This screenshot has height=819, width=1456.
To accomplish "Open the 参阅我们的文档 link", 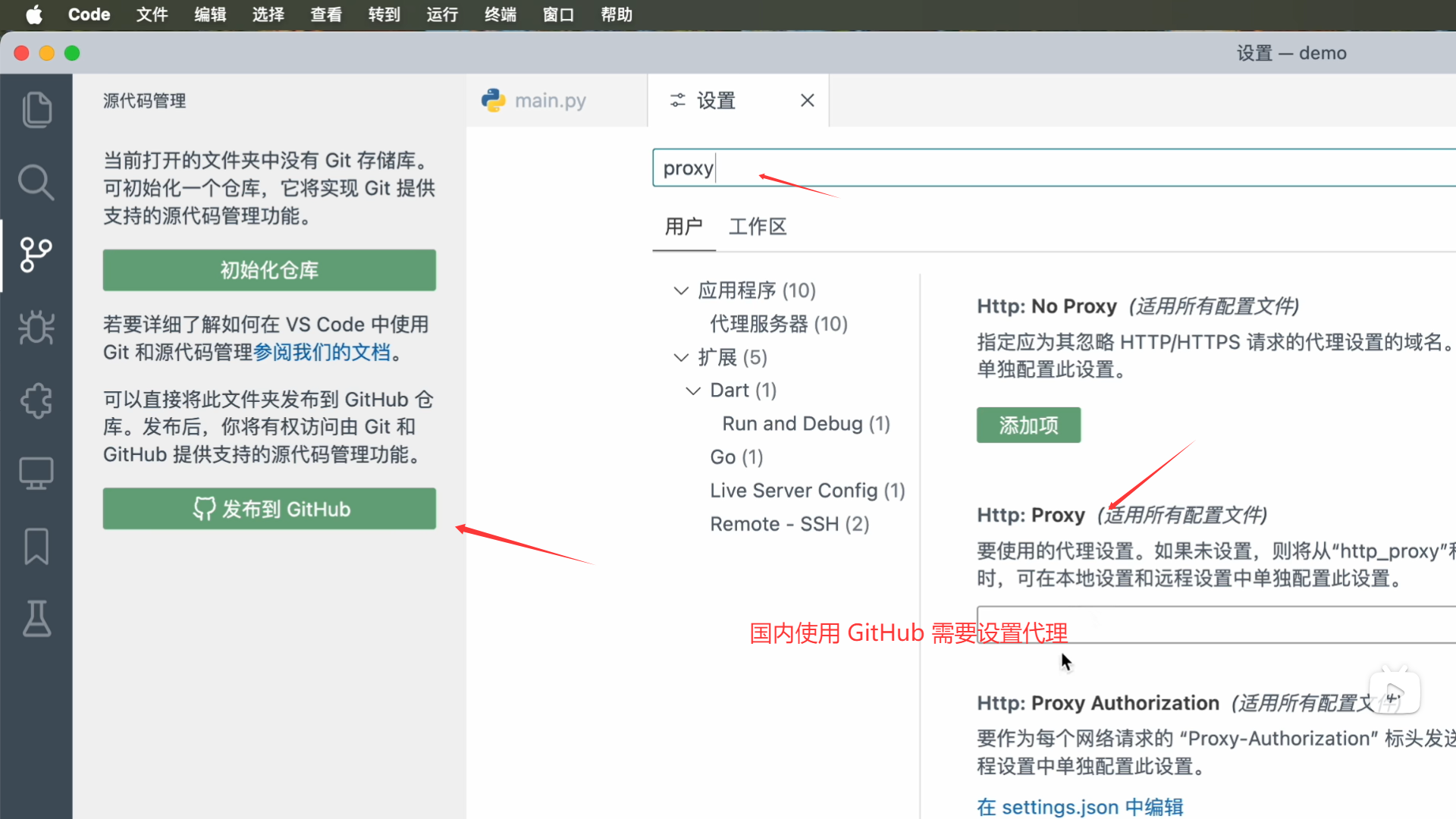I will click(322, 353).
